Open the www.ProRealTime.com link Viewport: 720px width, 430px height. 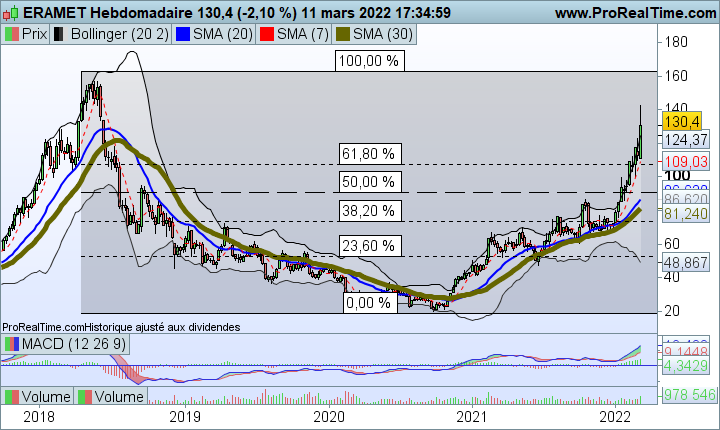pos(636,13)
